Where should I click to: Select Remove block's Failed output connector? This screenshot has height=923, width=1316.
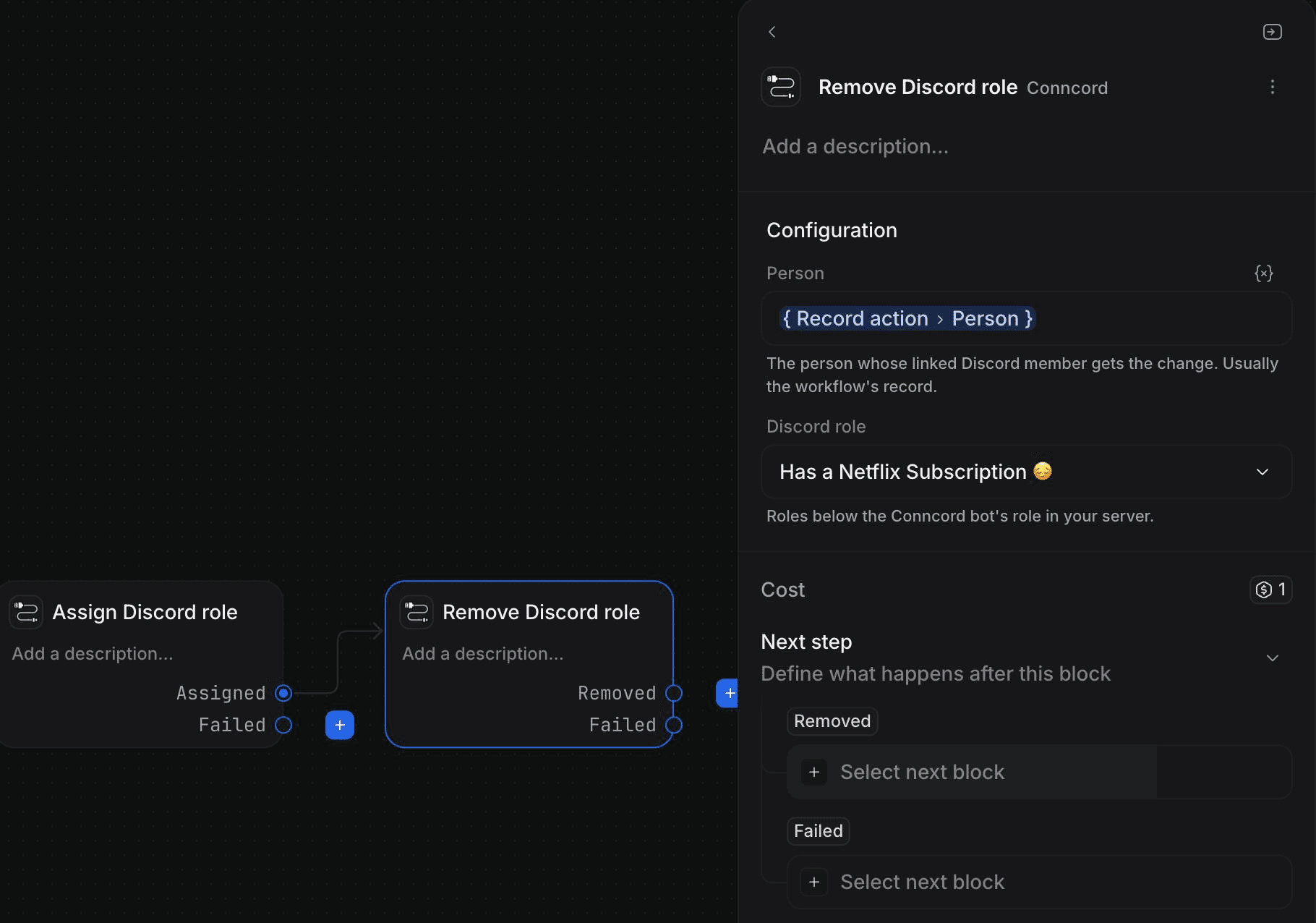674,725
